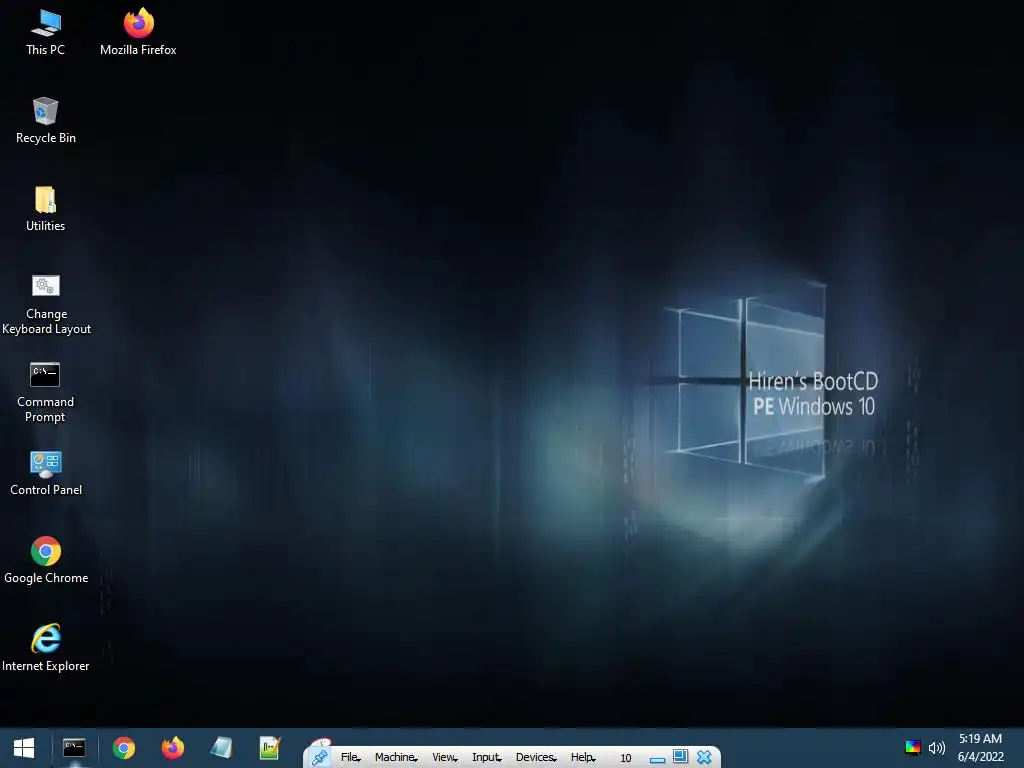Launch Mozilla Firefox from desktop

pyautogui.click(x=138, y=33)
